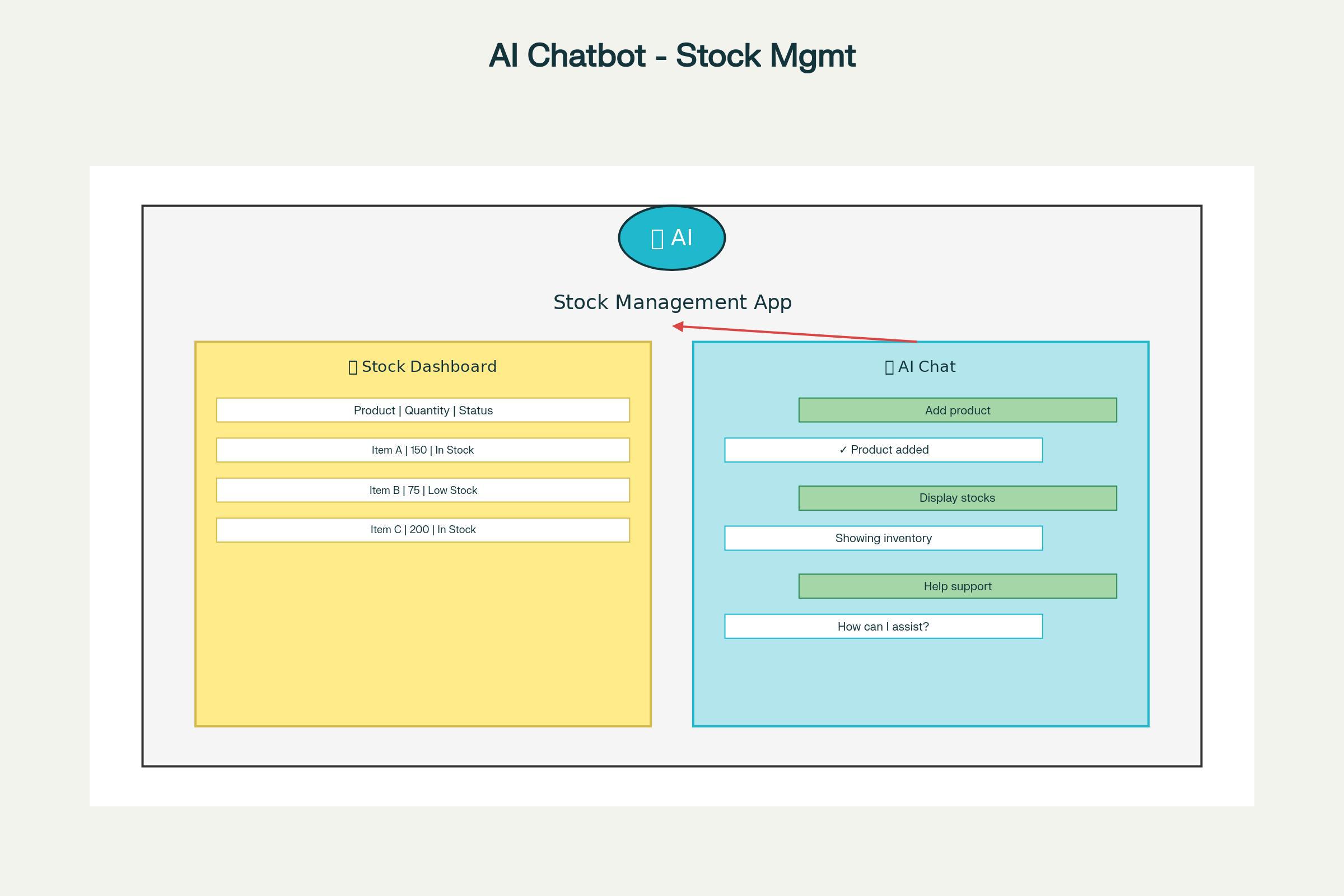Expand the Showing inventory response bubble
Viewport: 1344px width, 896px height.
pyautogui.click(x=884, y=538)
